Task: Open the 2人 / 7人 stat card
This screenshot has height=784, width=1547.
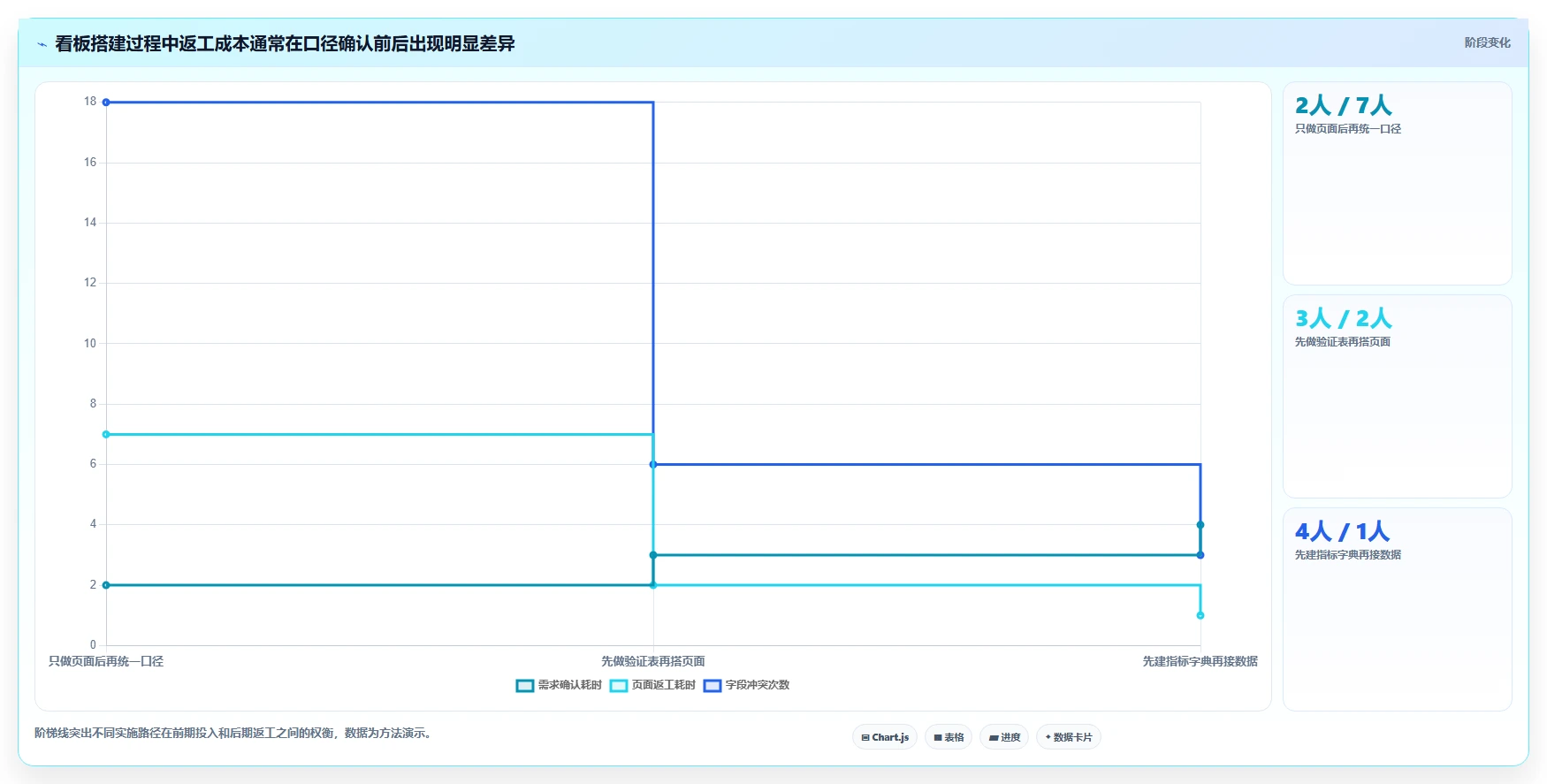Action: pyautogui.click(x=1398, y=184)
